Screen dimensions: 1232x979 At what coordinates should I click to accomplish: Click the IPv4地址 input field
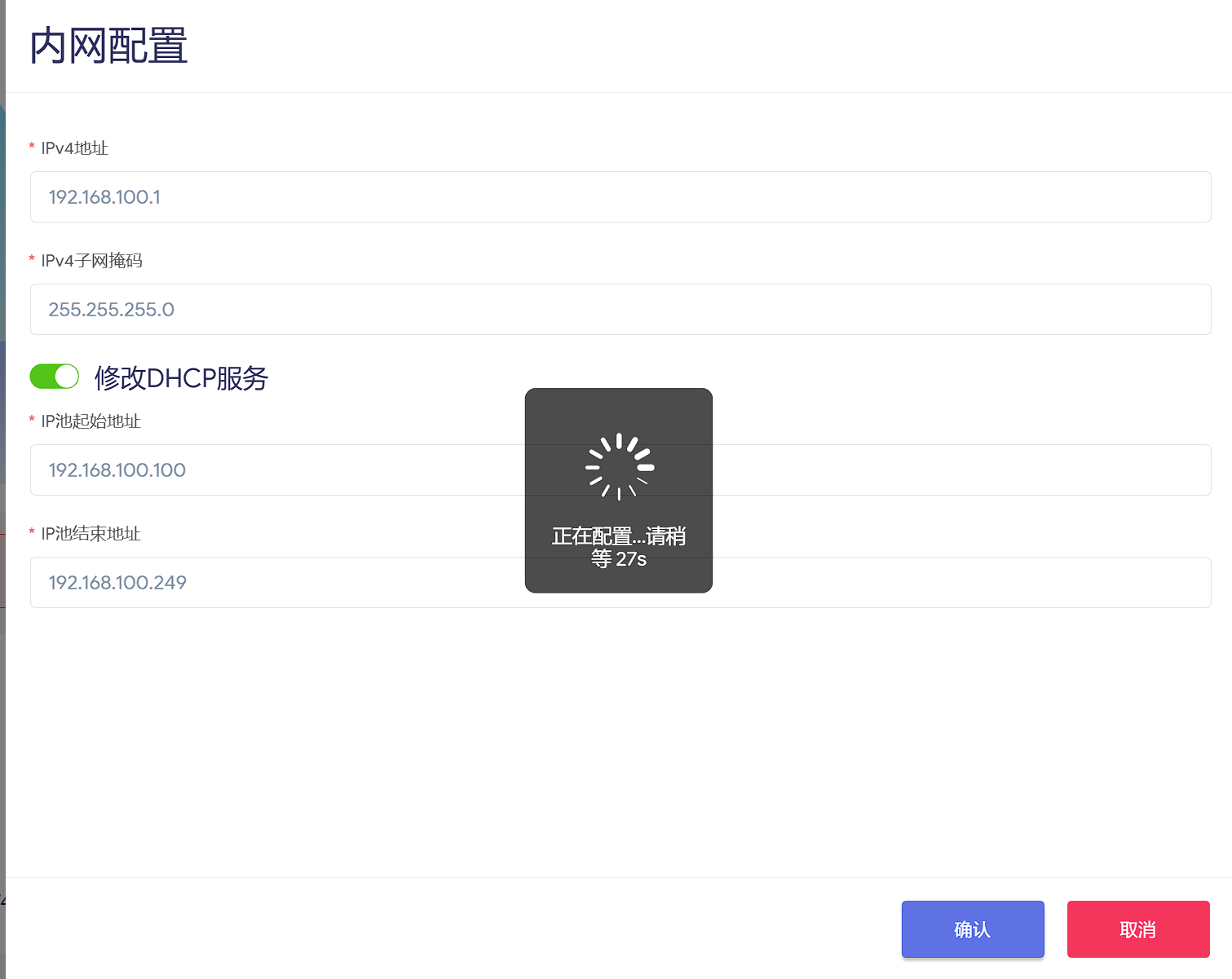point(620,196)
